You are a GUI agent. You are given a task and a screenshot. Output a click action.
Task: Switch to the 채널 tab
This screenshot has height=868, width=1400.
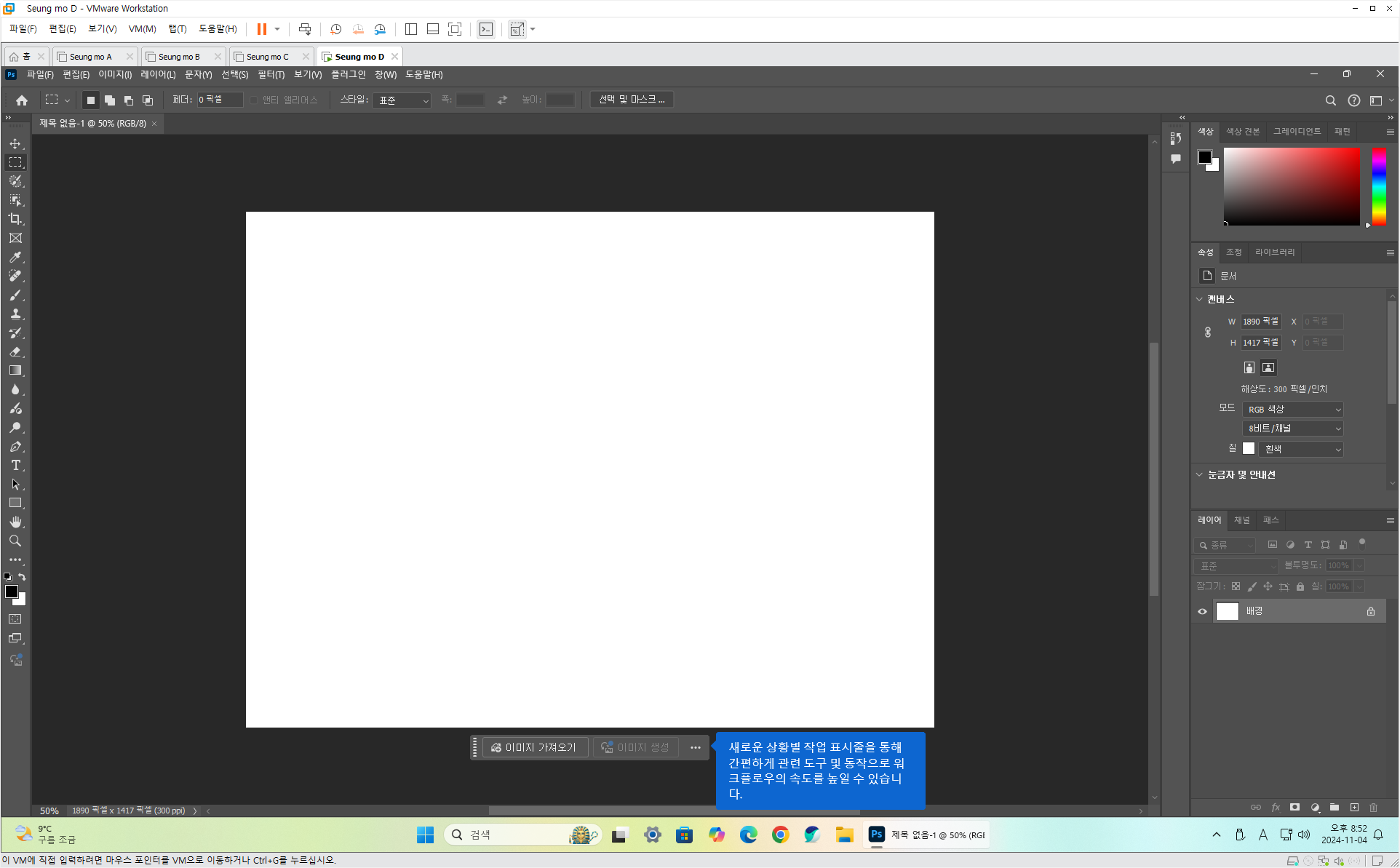(1241, 519)
